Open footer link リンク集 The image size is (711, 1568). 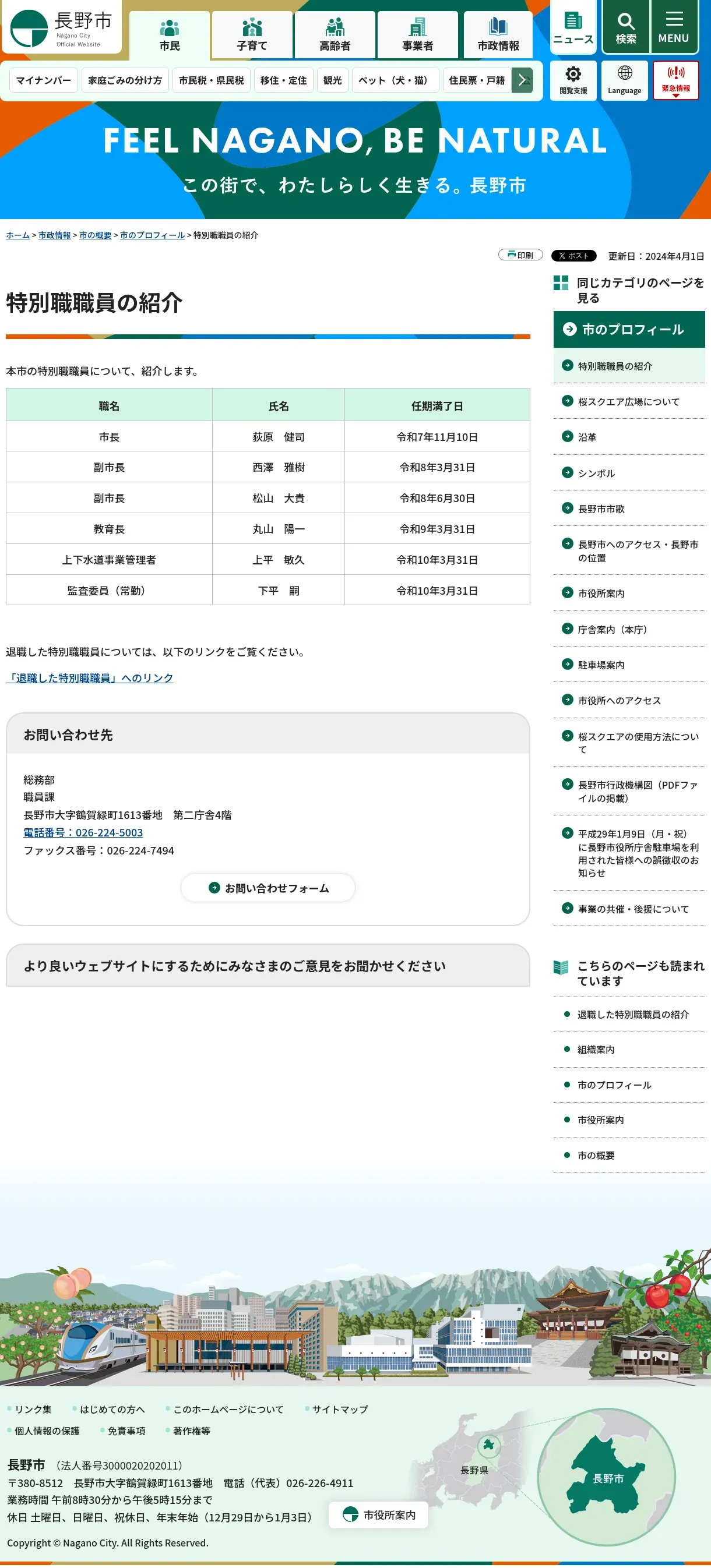[33, 1409]
